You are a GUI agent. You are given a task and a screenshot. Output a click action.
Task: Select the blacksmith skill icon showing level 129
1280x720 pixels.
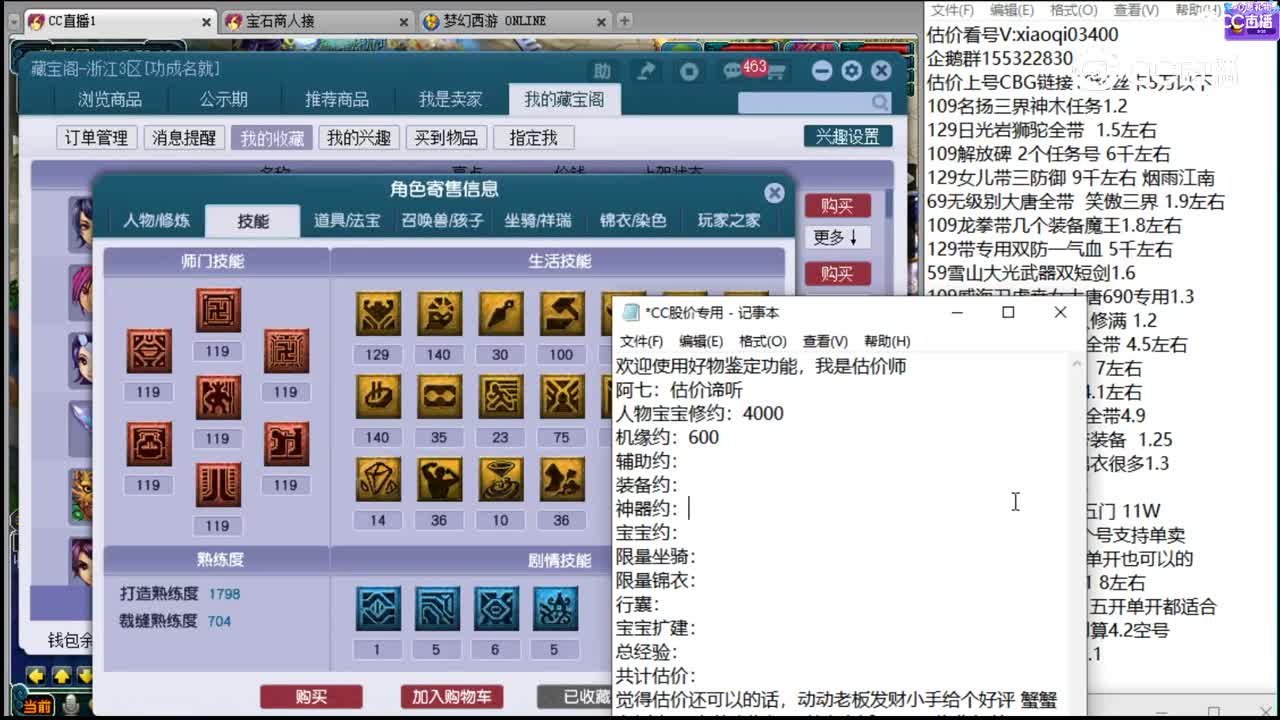coord(377,315)
